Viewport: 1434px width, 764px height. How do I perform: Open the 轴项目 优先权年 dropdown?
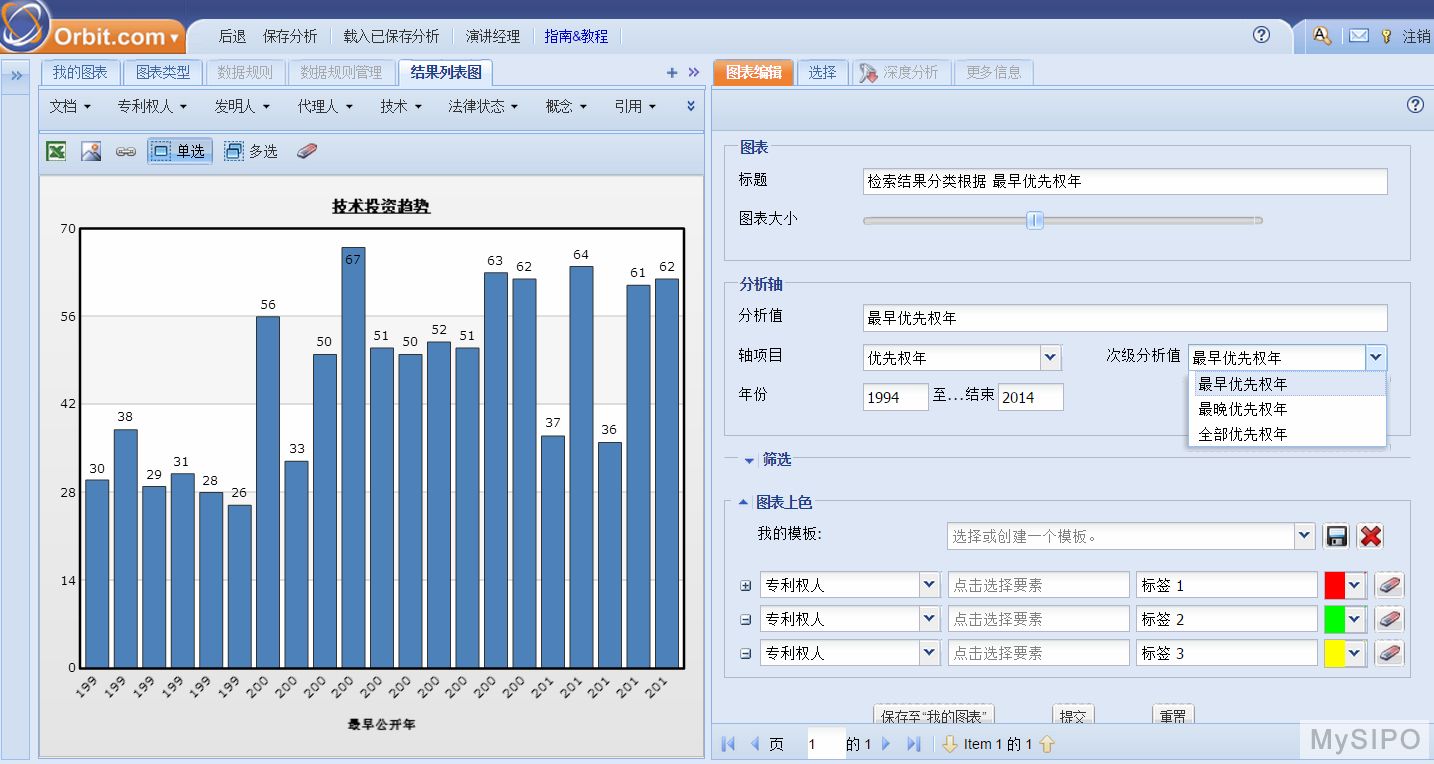pyautogui.click(x=1050, y=357)
